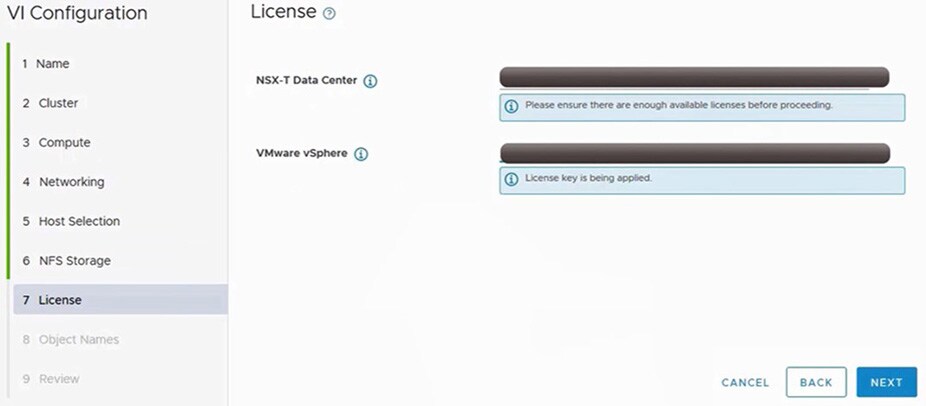Click the available licenses notice banner
Screen dimensions: 926x406
click(x=702, y=106)
